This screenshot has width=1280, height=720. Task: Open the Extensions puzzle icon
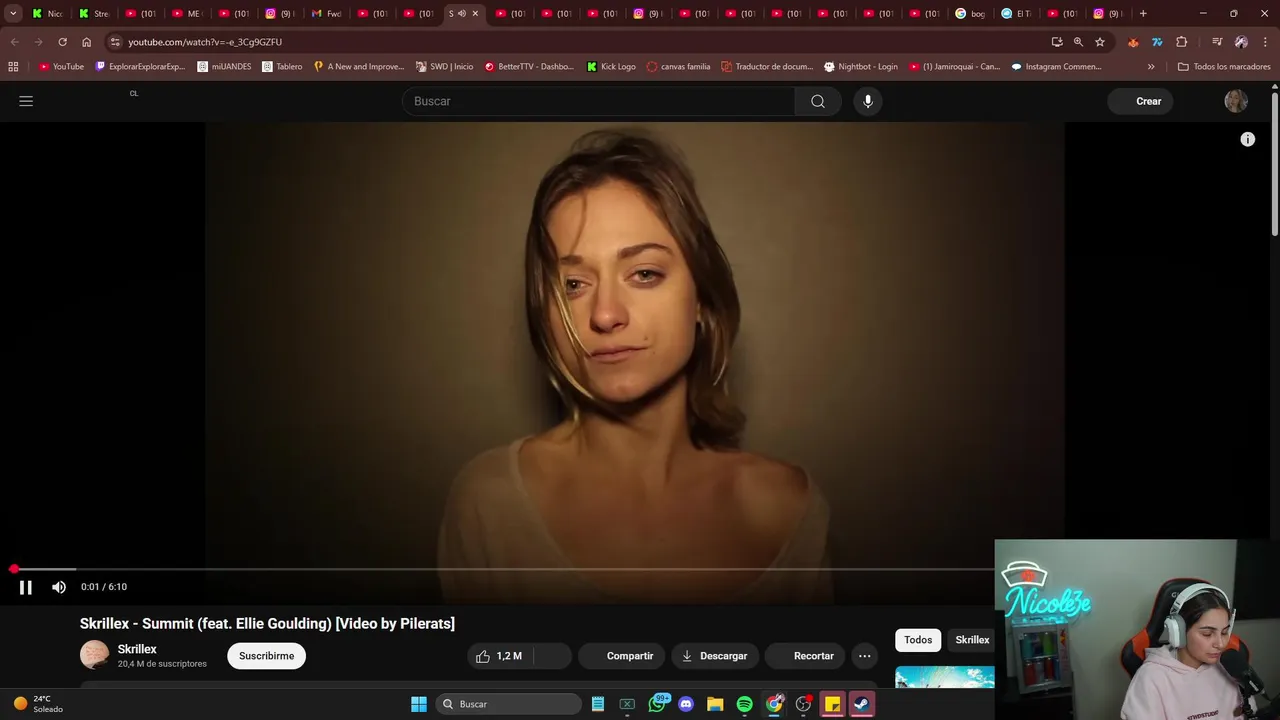pyautogui.click(x=1181, y=42)
